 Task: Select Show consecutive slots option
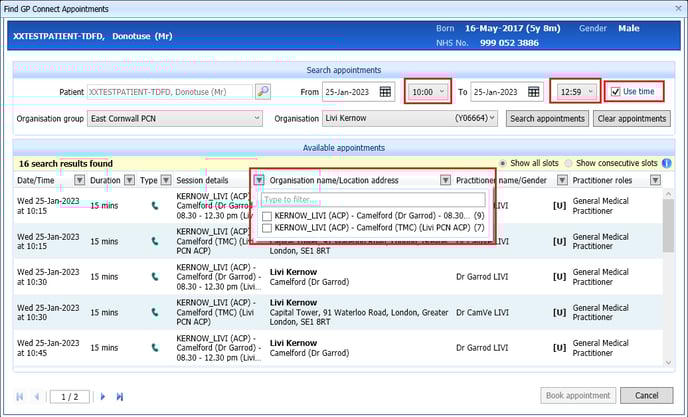pos(568,163)
